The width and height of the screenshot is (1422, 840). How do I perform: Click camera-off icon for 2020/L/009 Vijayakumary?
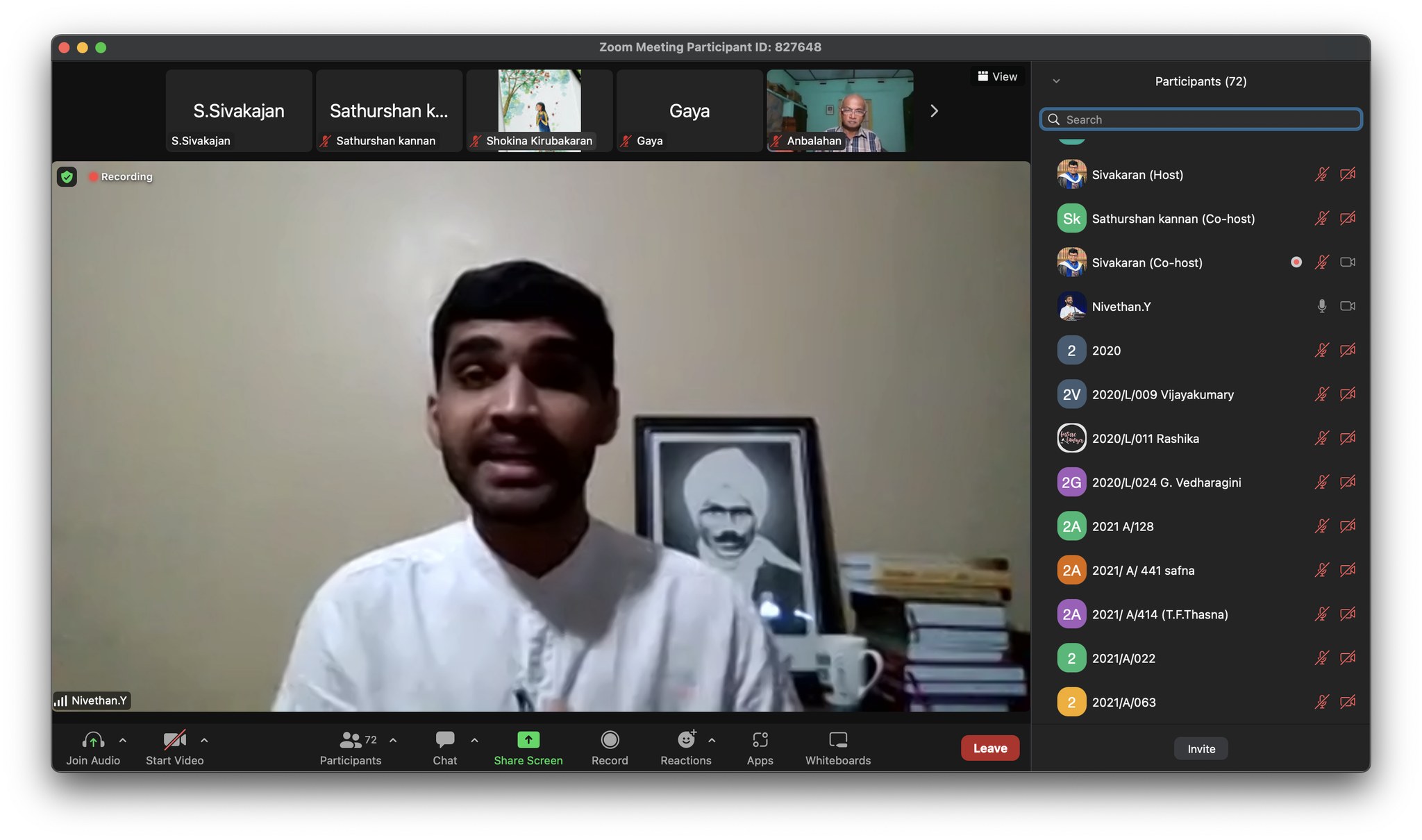1348,394
